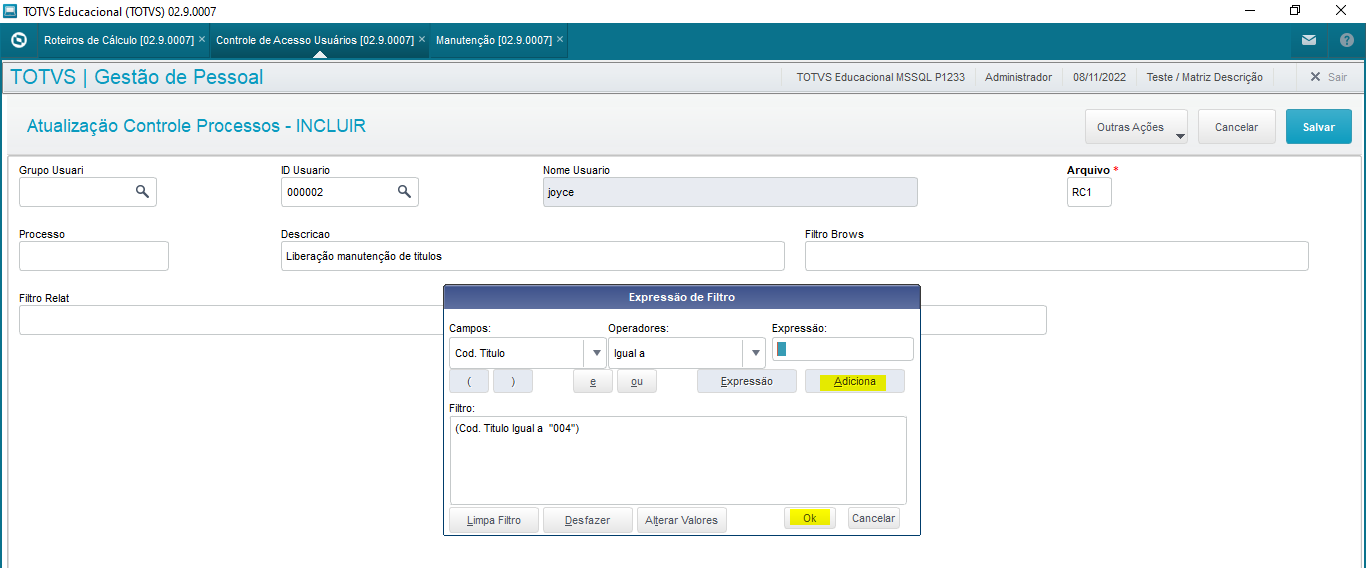The height and width of the screenshot is (568, 1366).
Task: Open the Outras Ações dropdown
Action: 1136,127
